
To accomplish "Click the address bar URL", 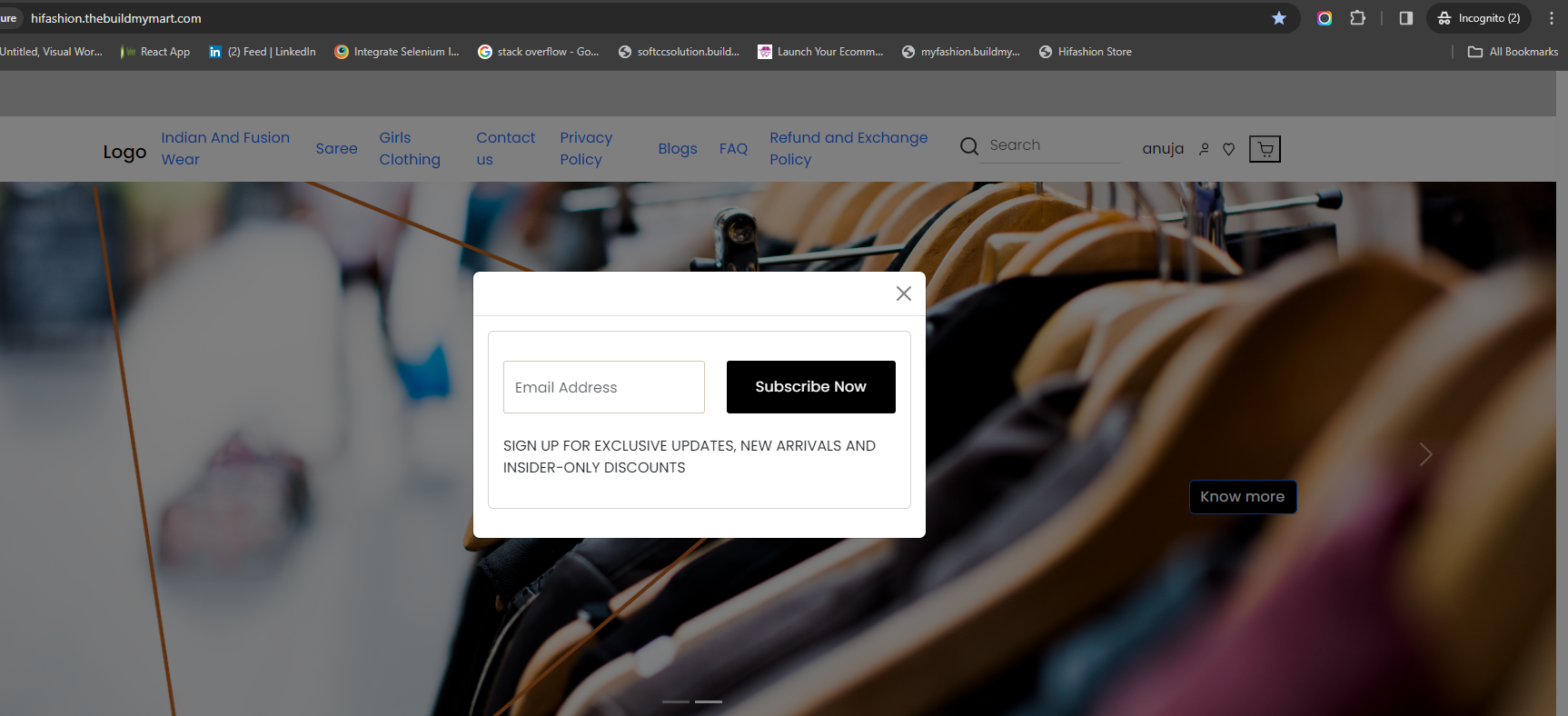I will pyautogui.click(x=116, y=18).
